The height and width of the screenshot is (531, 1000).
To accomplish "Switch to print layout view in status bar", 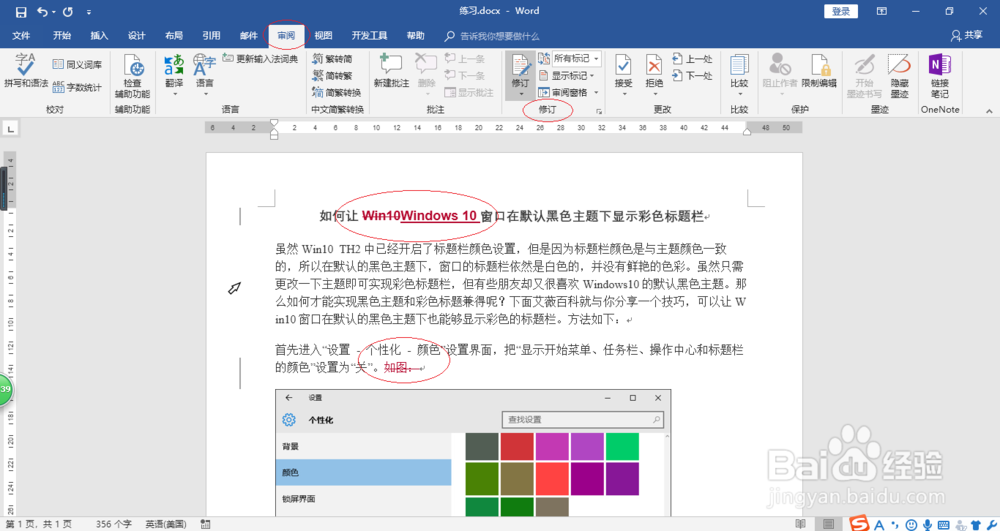I will [x=828, y=524].
